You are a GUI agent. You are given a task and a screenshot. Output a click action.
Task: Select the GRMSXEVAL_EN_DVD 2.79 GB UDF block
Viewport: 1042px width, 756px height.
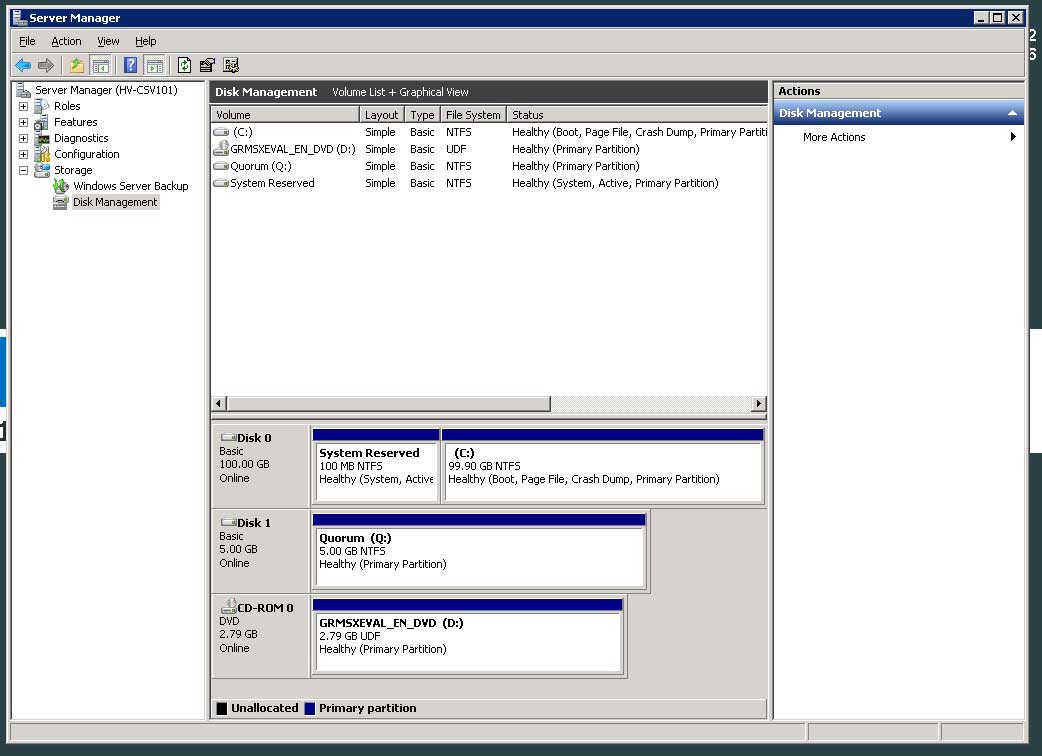pos(468,636)
